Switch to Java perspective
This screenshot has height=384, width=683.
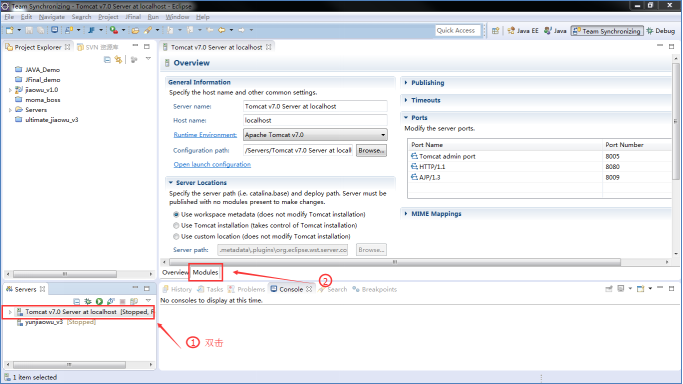[555, 31]
